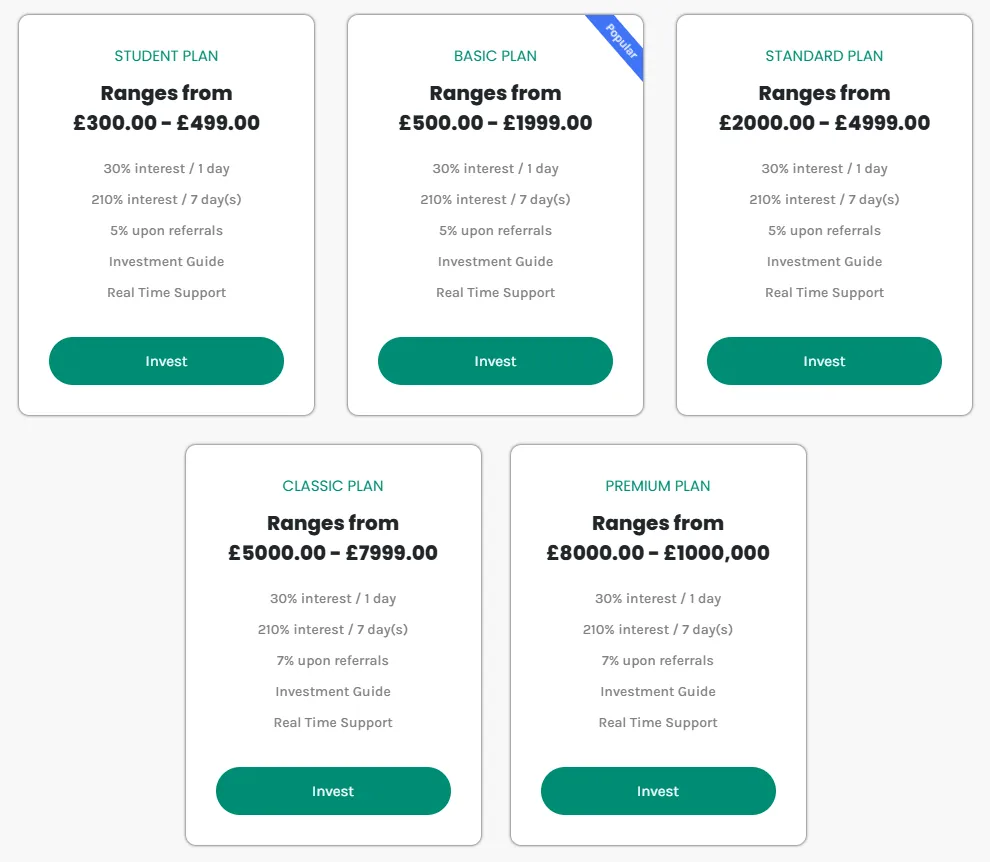This screenshot has width=990, height=862.
Task: Click the £300.00 - £499.00 price range
Action: (166, 123)
